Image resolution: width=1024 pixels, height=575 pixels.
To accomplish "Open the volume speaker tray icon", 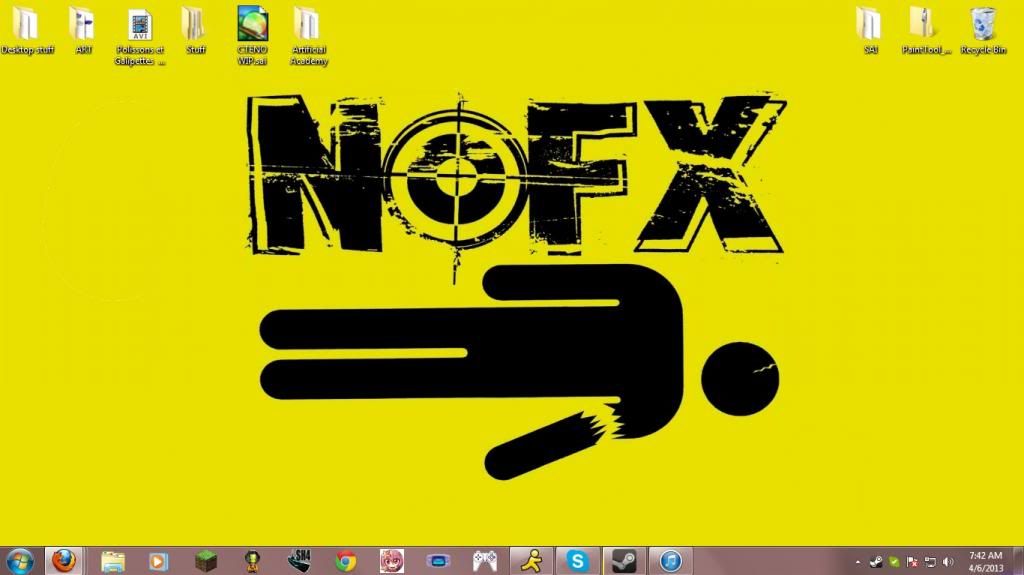I will coord(948,562).
